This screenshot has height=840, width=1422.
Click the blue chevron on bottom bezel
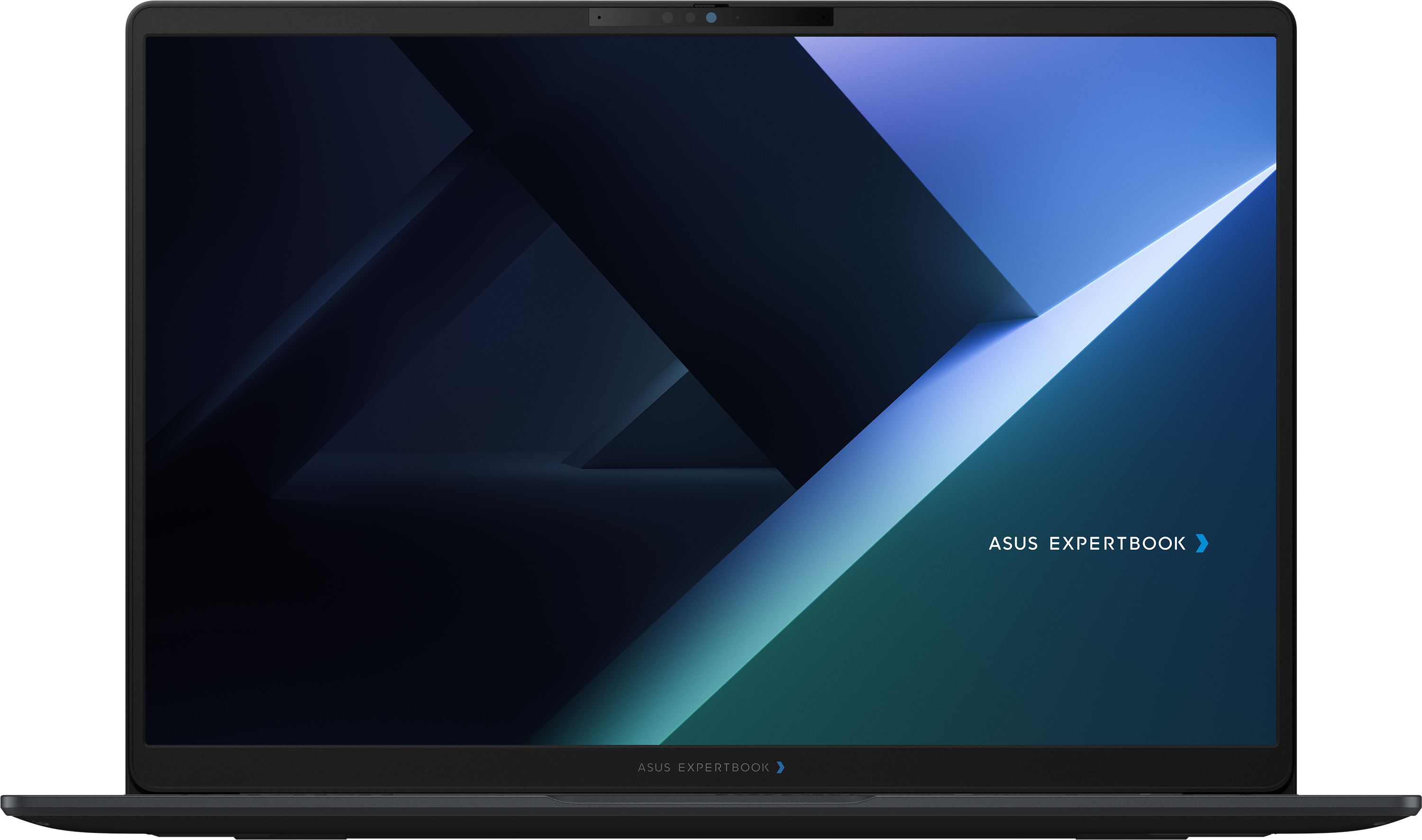point(781,767)
